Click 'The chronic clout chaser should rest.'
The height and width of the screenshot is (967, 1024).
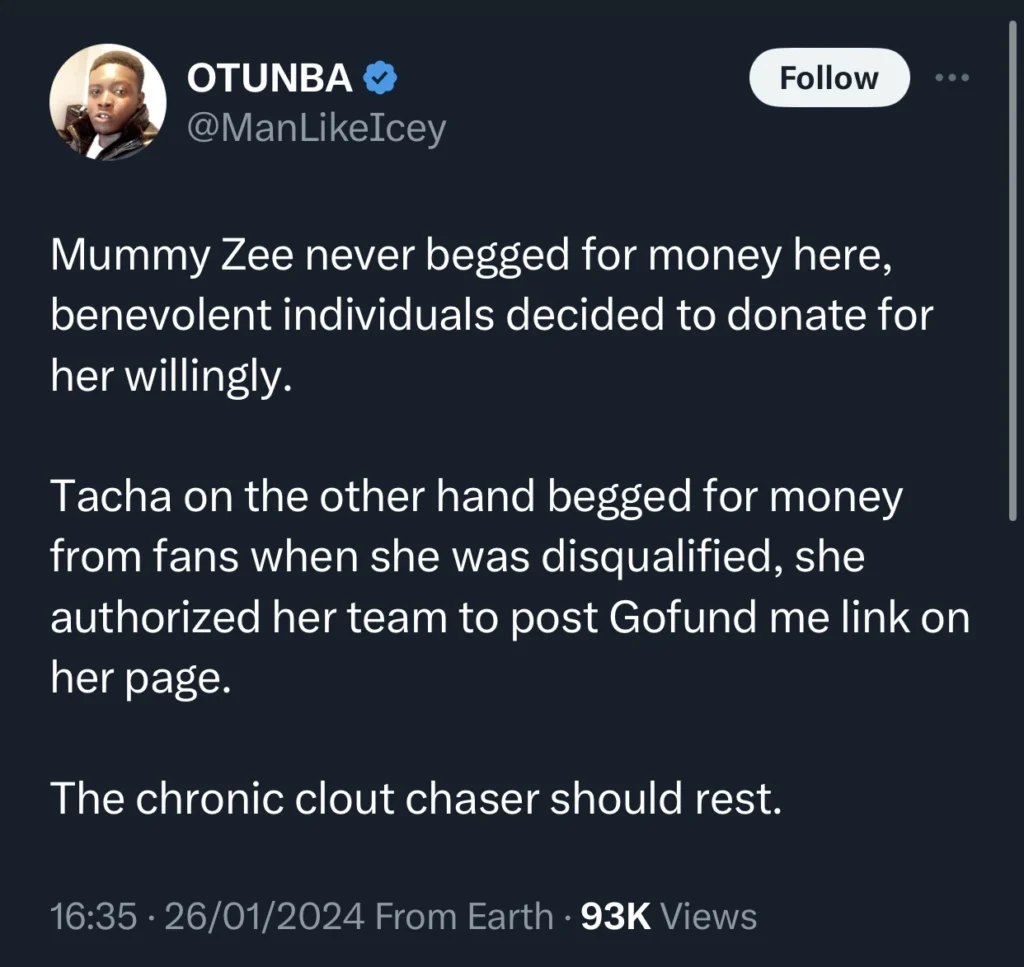(x=415, y=797)
